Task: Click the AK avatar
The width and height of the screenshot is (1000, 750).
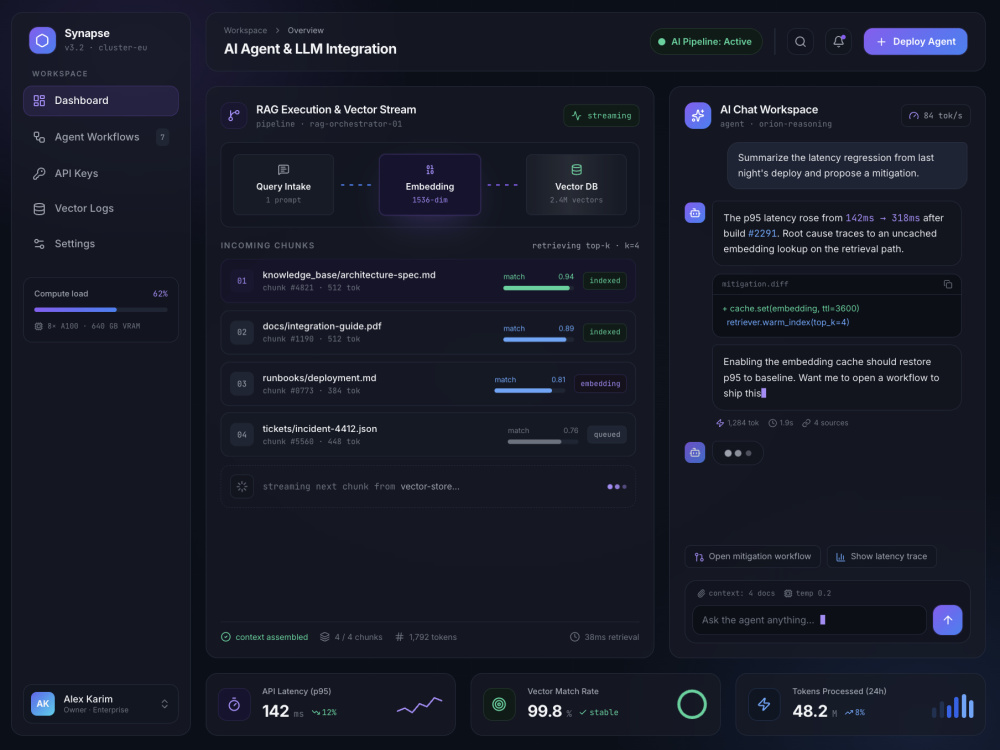Action: click(43, 704)
